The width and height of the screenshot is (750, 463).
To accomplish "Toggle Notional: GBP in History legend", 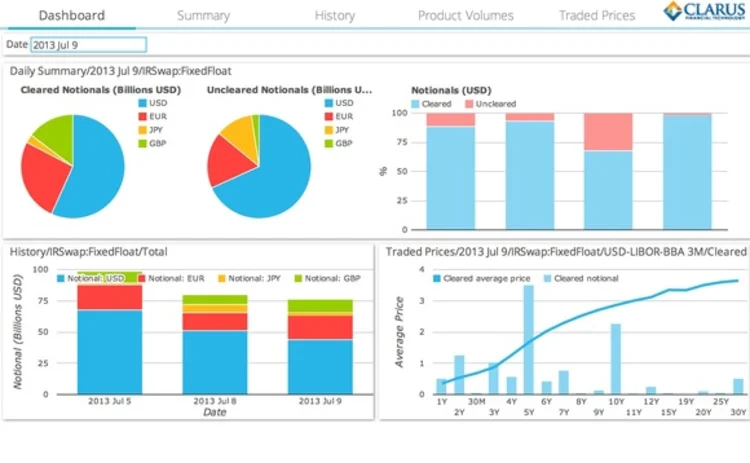I will coord(328,278).
